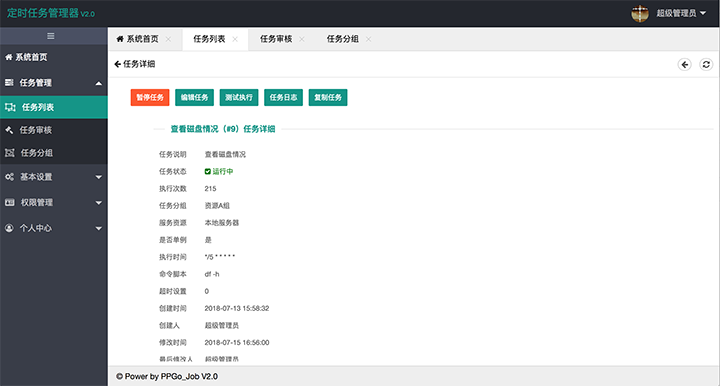Click the orange 暂停任务 button
This screenshot has height=386, width=720.
[150, 97]
